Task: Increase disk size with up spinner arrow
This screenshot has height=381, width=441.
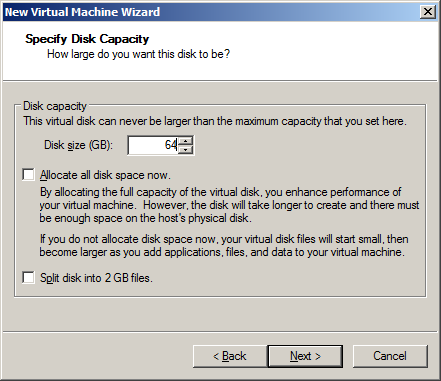Action: tap(185, 141)
